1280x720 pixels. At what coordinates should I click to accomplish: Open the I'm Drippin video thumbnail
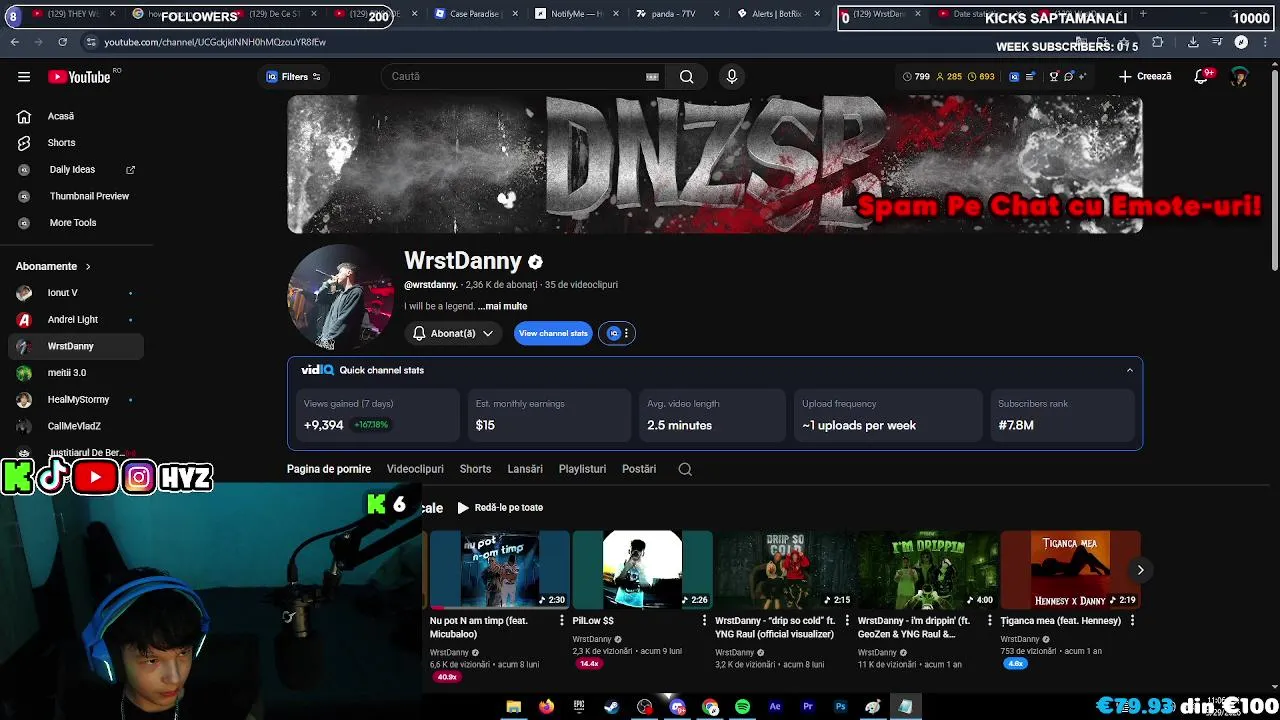click(x=927, y=569)
